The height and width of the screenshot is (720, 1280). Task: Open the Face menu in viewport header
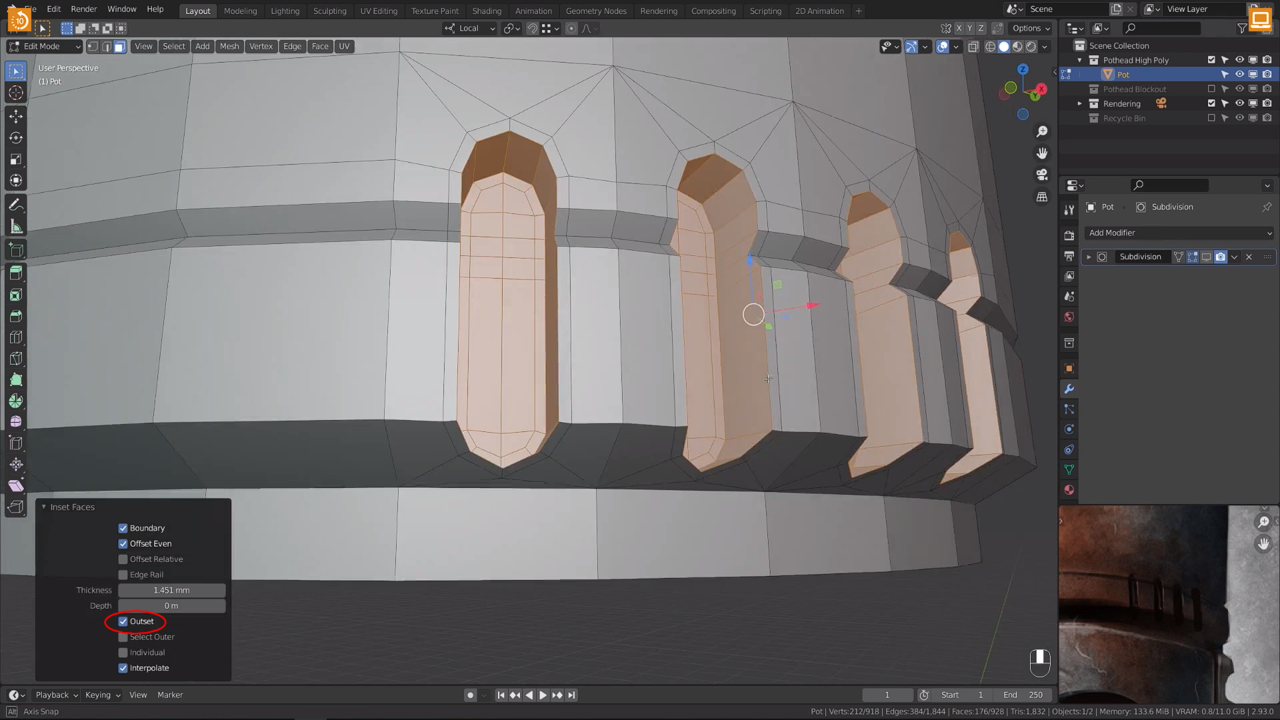[x=320, y=46]
